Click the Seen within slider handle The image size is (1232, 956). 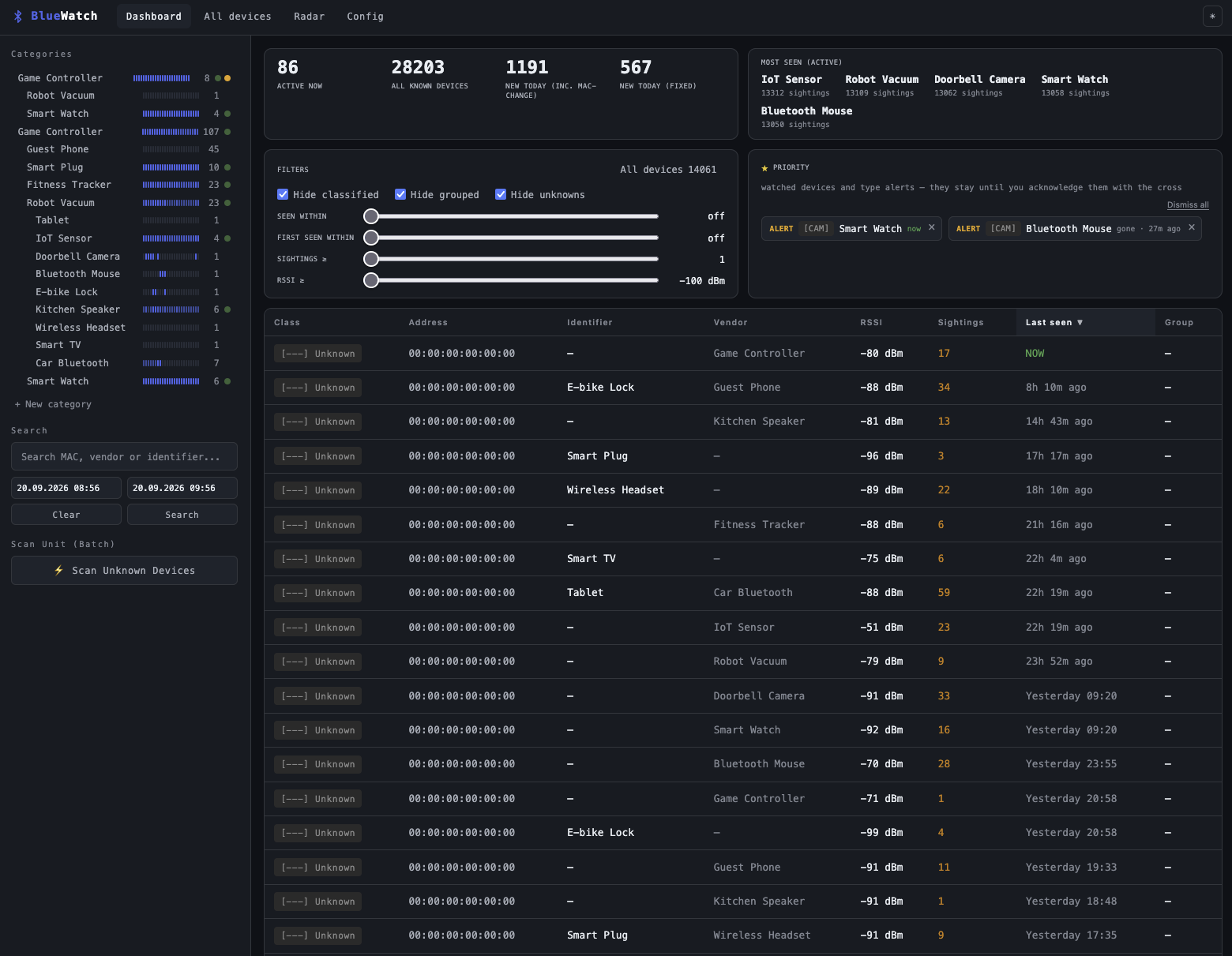point(371,216)
